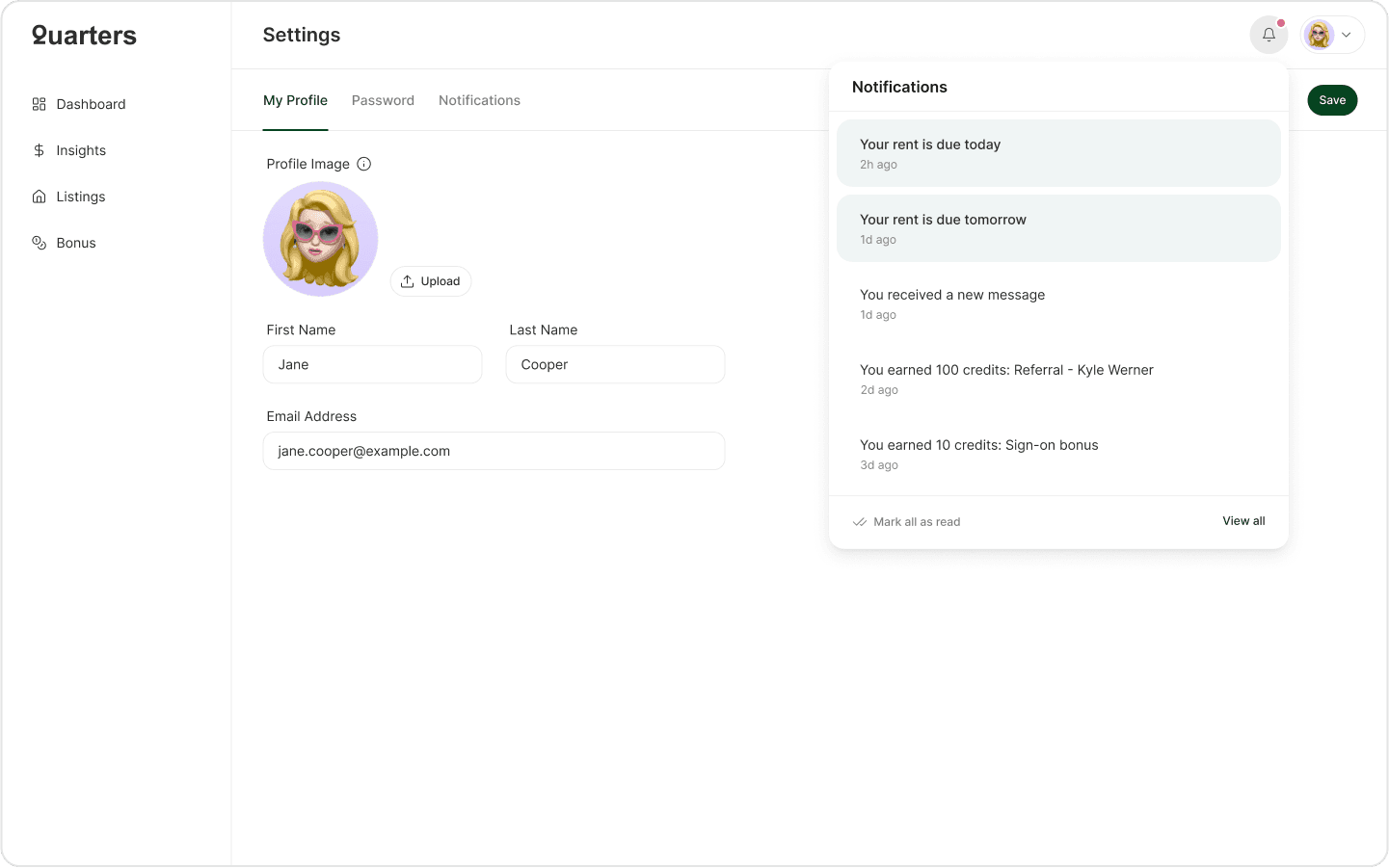Open the Dashboard sidebar icon
The height and width of the screenshot is (868, 1389).
tap(39, 103)
